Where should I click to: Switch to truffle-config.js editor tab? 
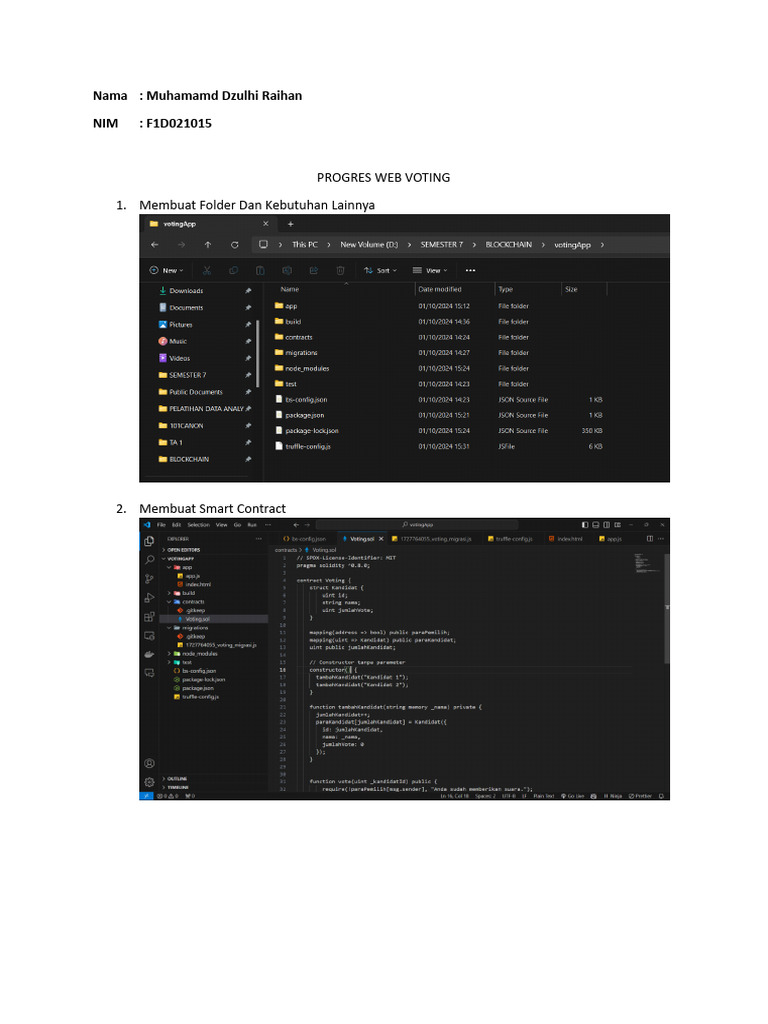(x=514, y=538)
